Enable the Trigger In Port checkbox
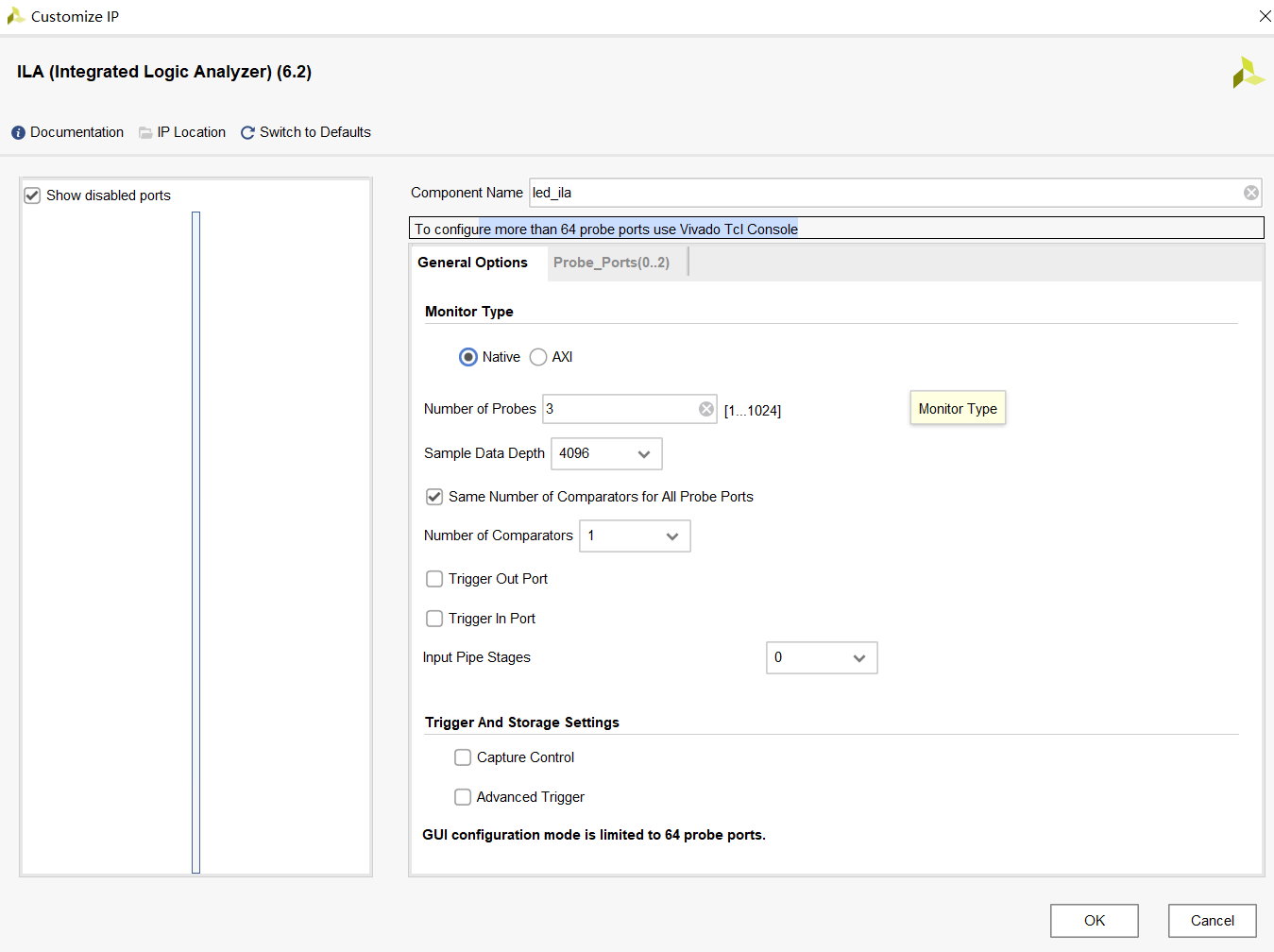Image resolution: width=1274 pixels, height=952 pixels. [x=434, y=619]
